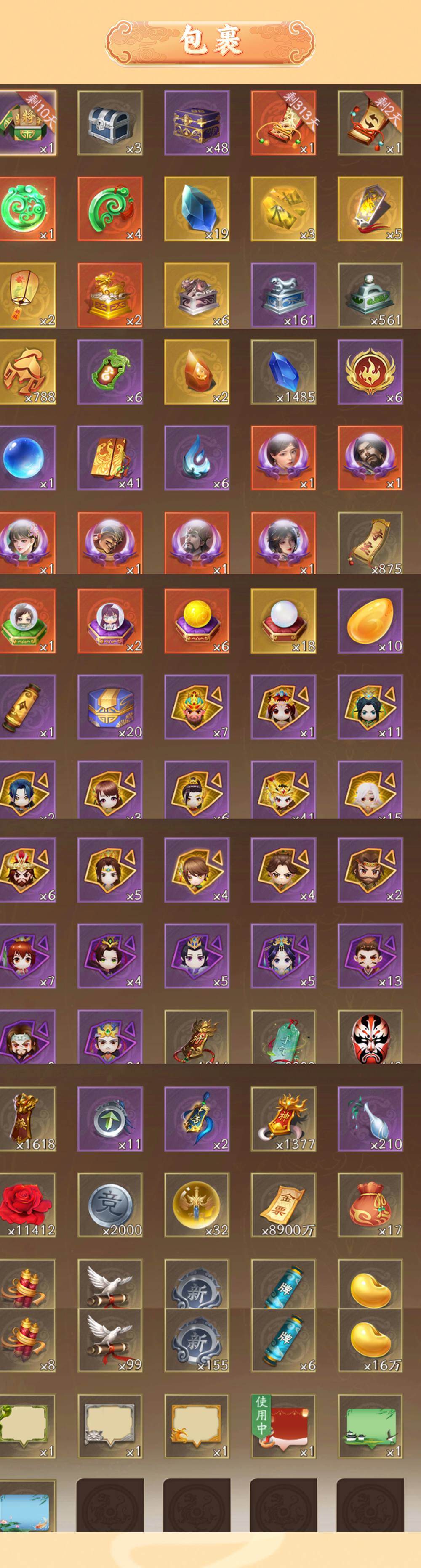The height and width of the screenshot is (1568, 421).
Task: Choose the red lucky bag x17
Action: click(370, 1205)
